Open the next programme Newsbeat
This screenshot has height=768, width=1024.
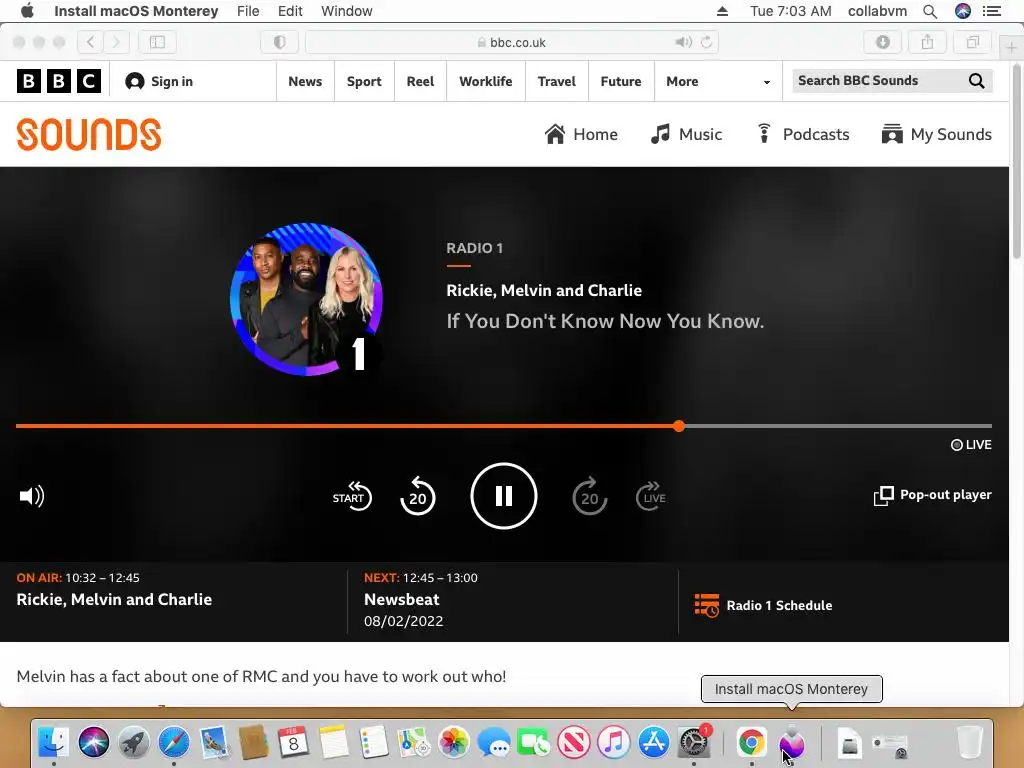click(402, 599)
